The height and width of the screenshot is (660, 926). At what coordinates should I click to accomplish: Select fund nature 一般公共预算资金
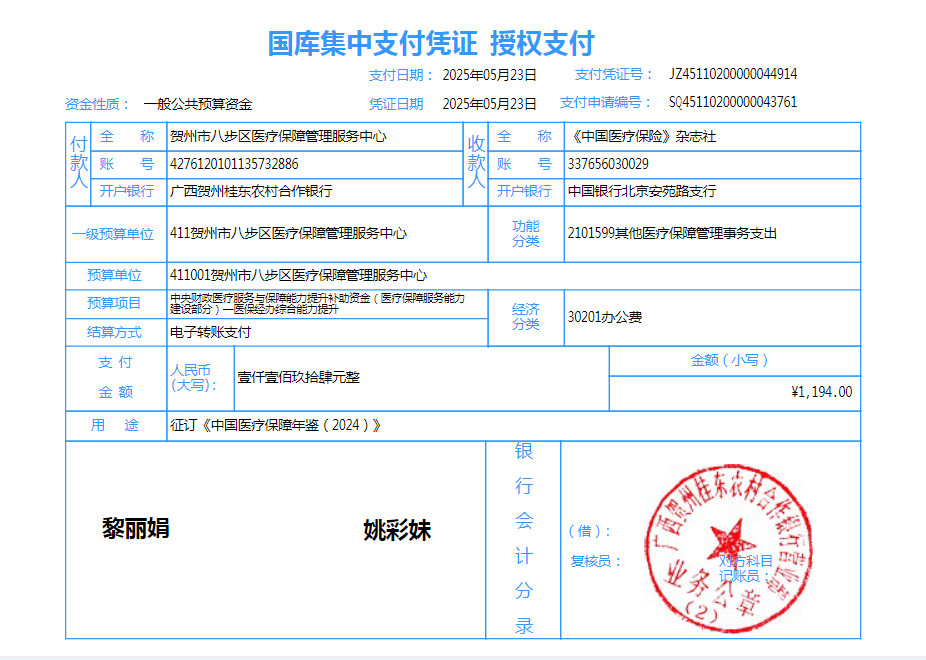[x=198, y=104]
